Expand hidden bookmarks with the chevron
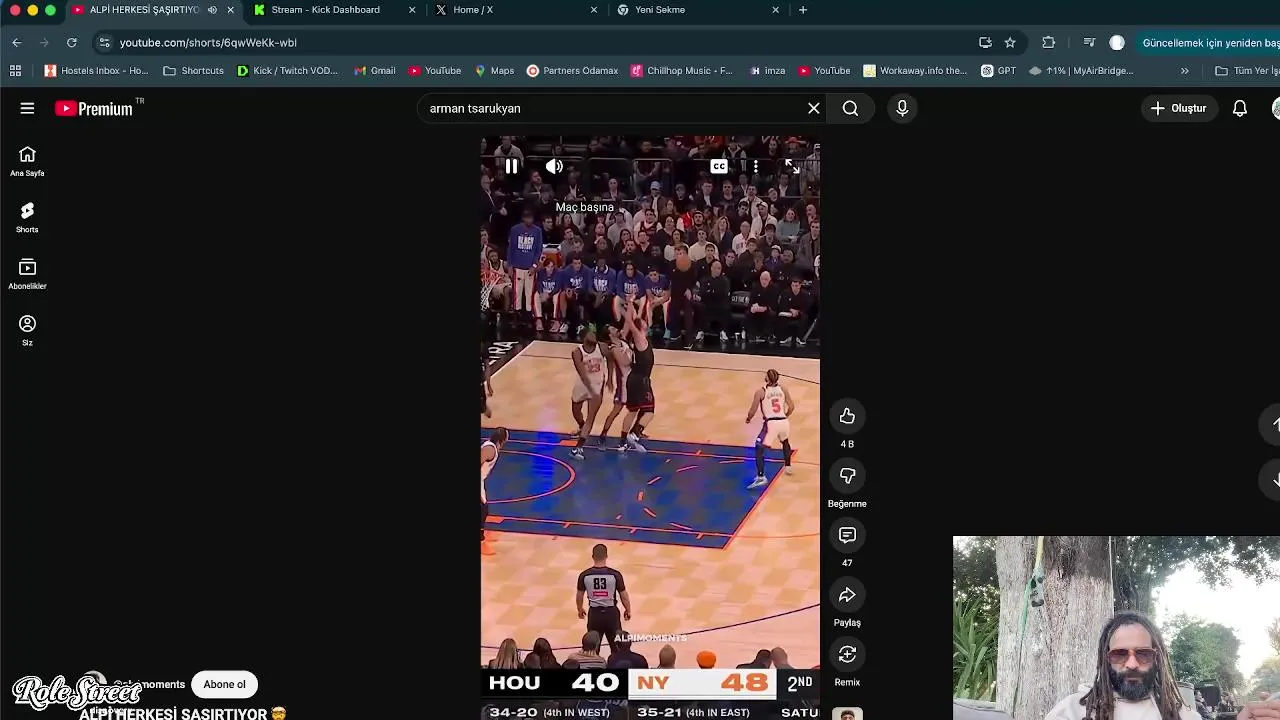The width and height of the screenshot is (1280, 720). click(x=1185, y=71)
